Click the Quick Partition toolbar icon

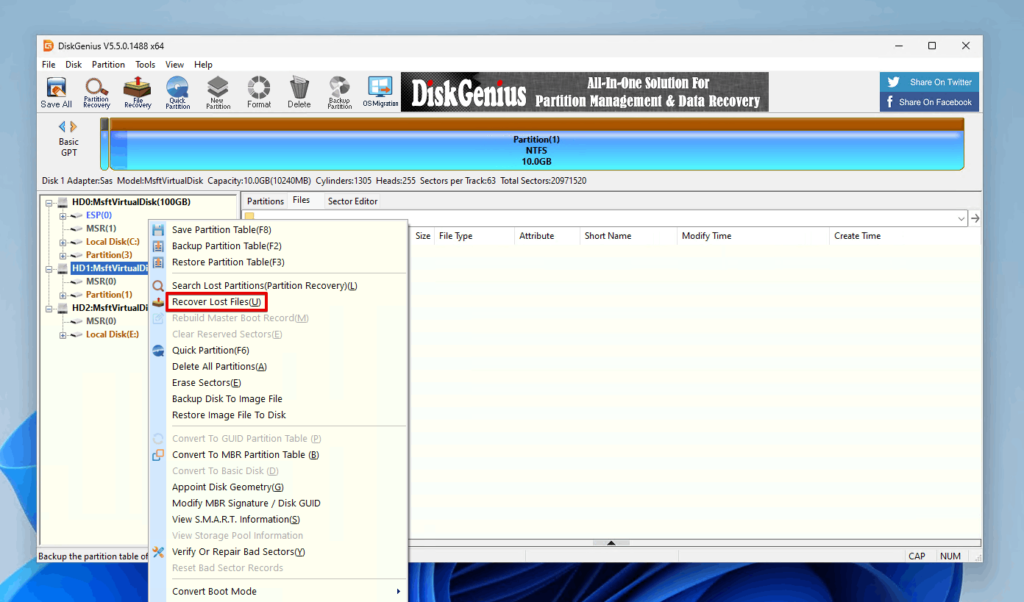(x=177, y=91)
